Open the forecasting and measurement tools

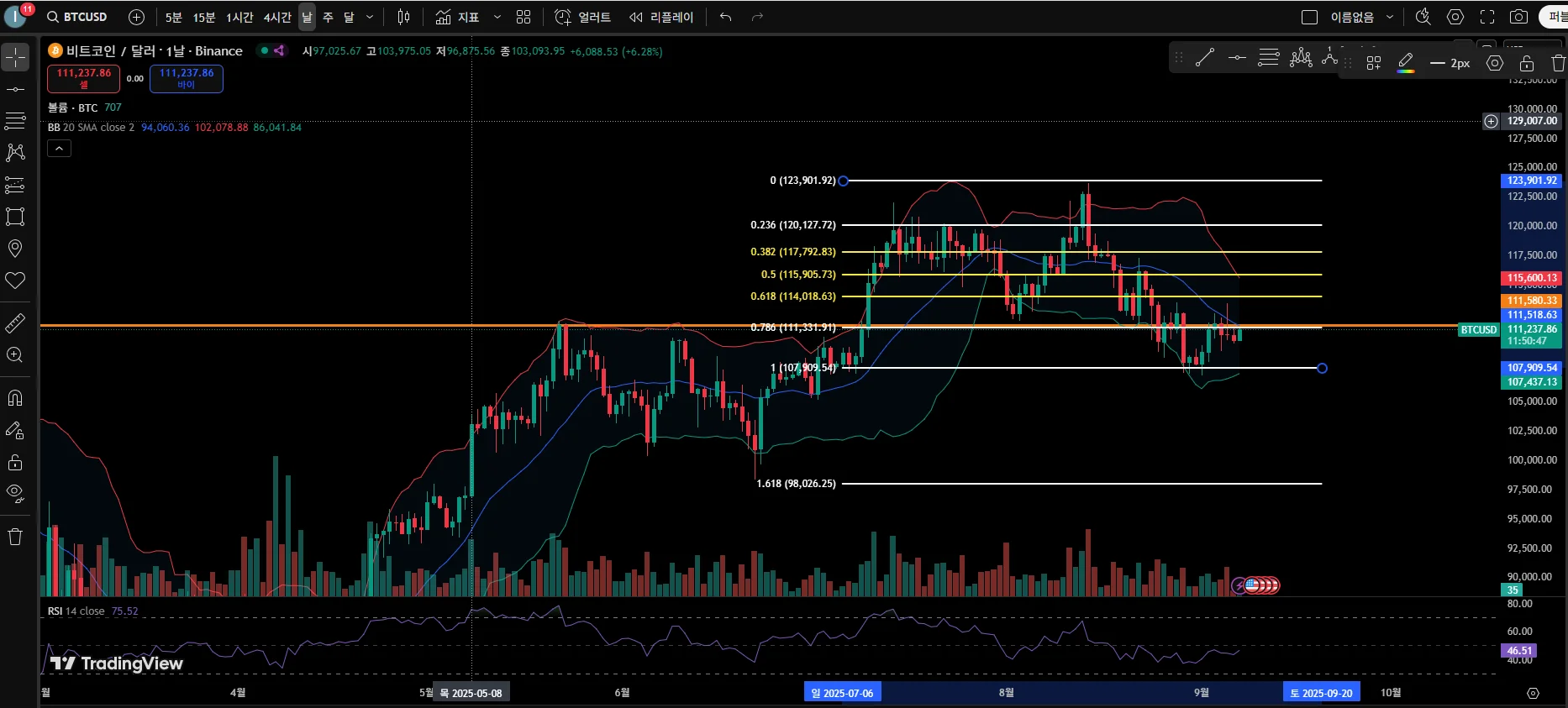coord(15,185)
